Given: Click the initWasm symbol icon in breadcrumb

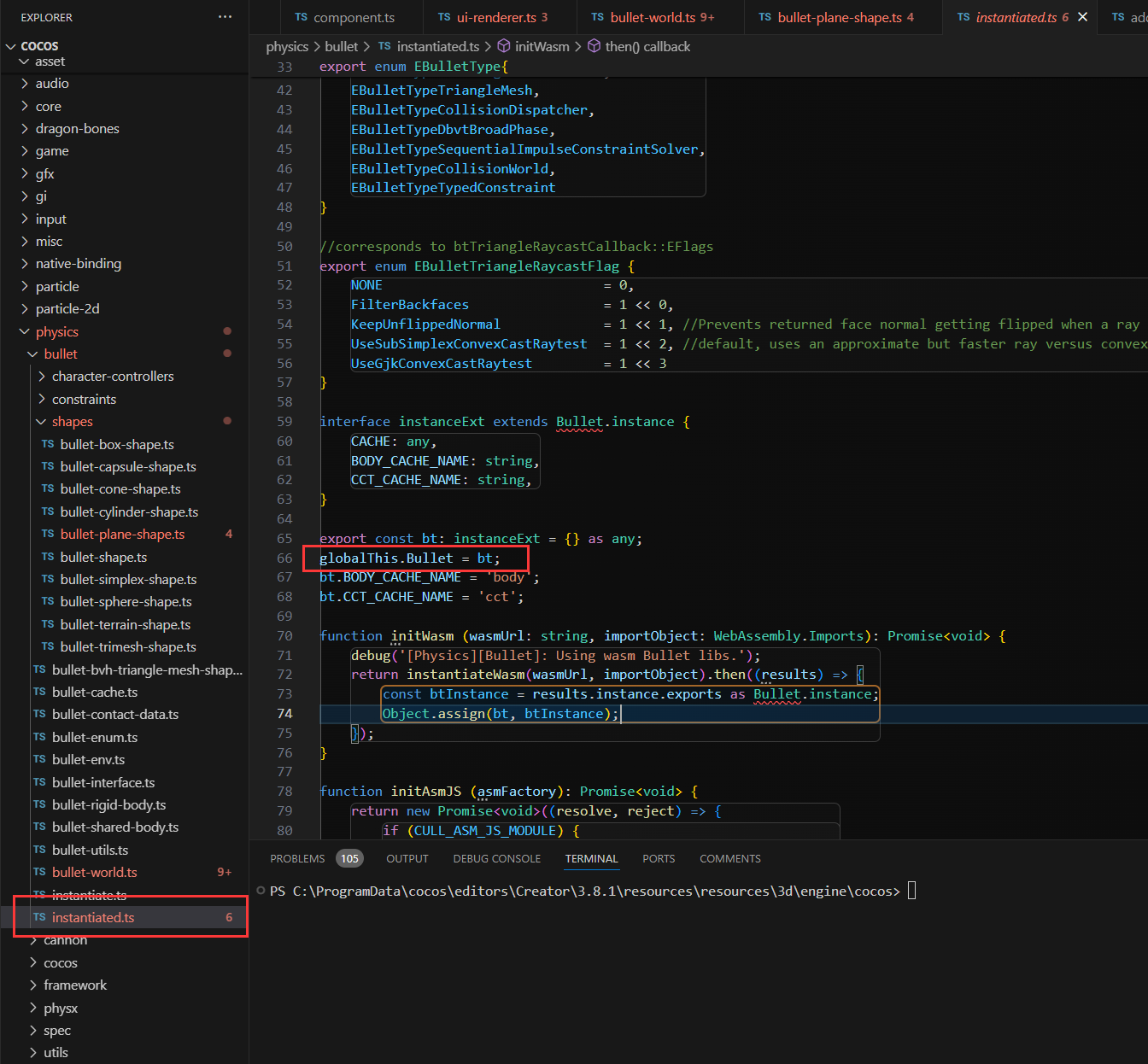Looking at the screenshot, I should pos(504,46).
